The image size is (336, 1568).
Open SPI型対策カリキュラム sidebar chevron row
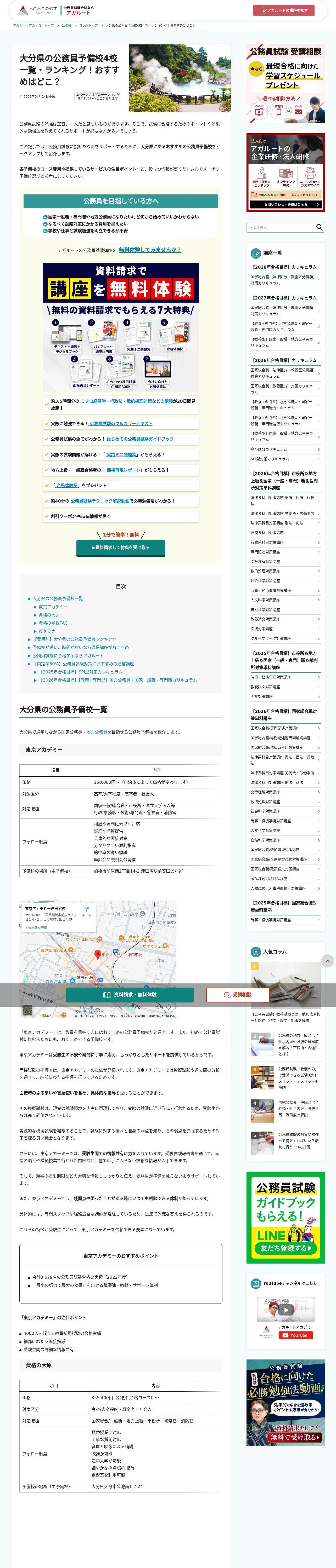point(285,459)
